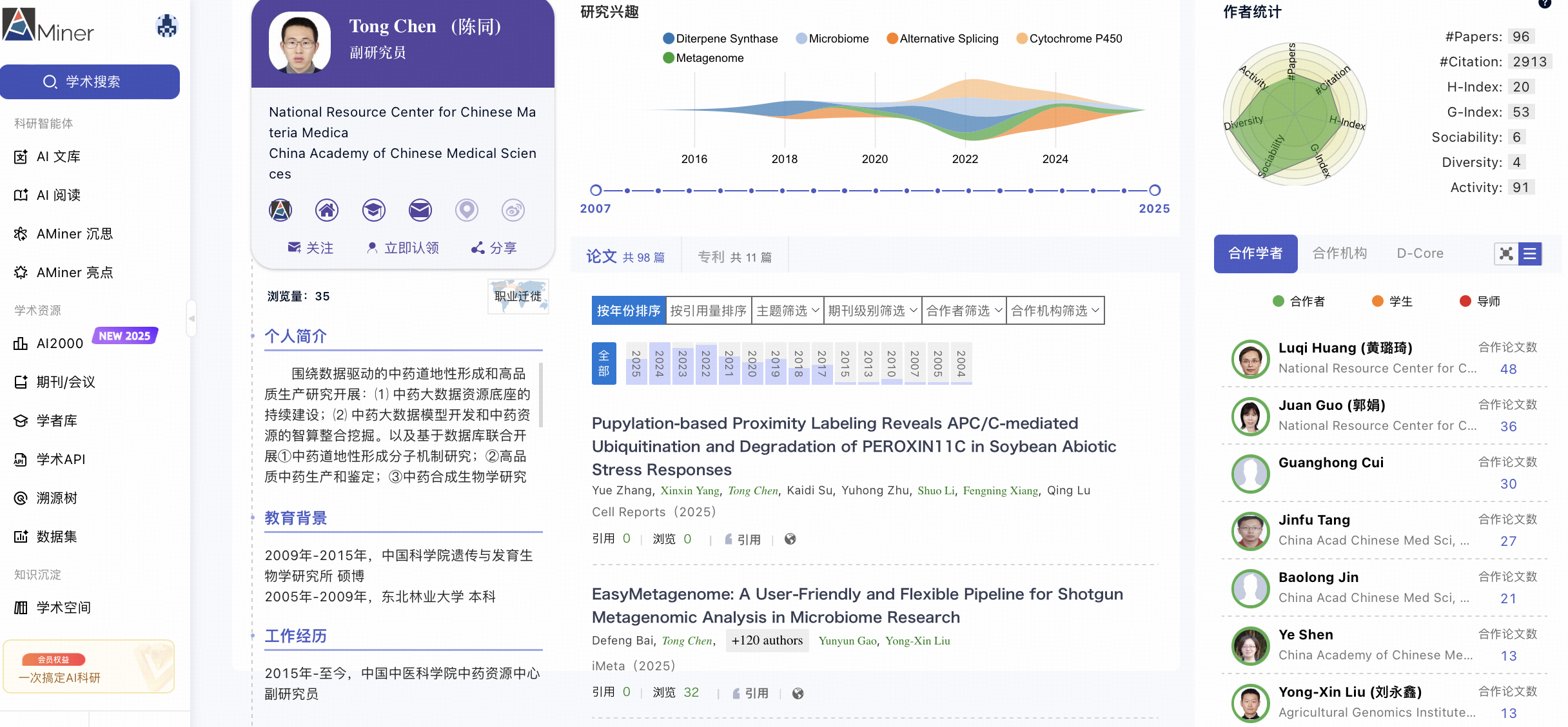
Task: Click the email envelope icon on profile card
Action: [420, 210]
